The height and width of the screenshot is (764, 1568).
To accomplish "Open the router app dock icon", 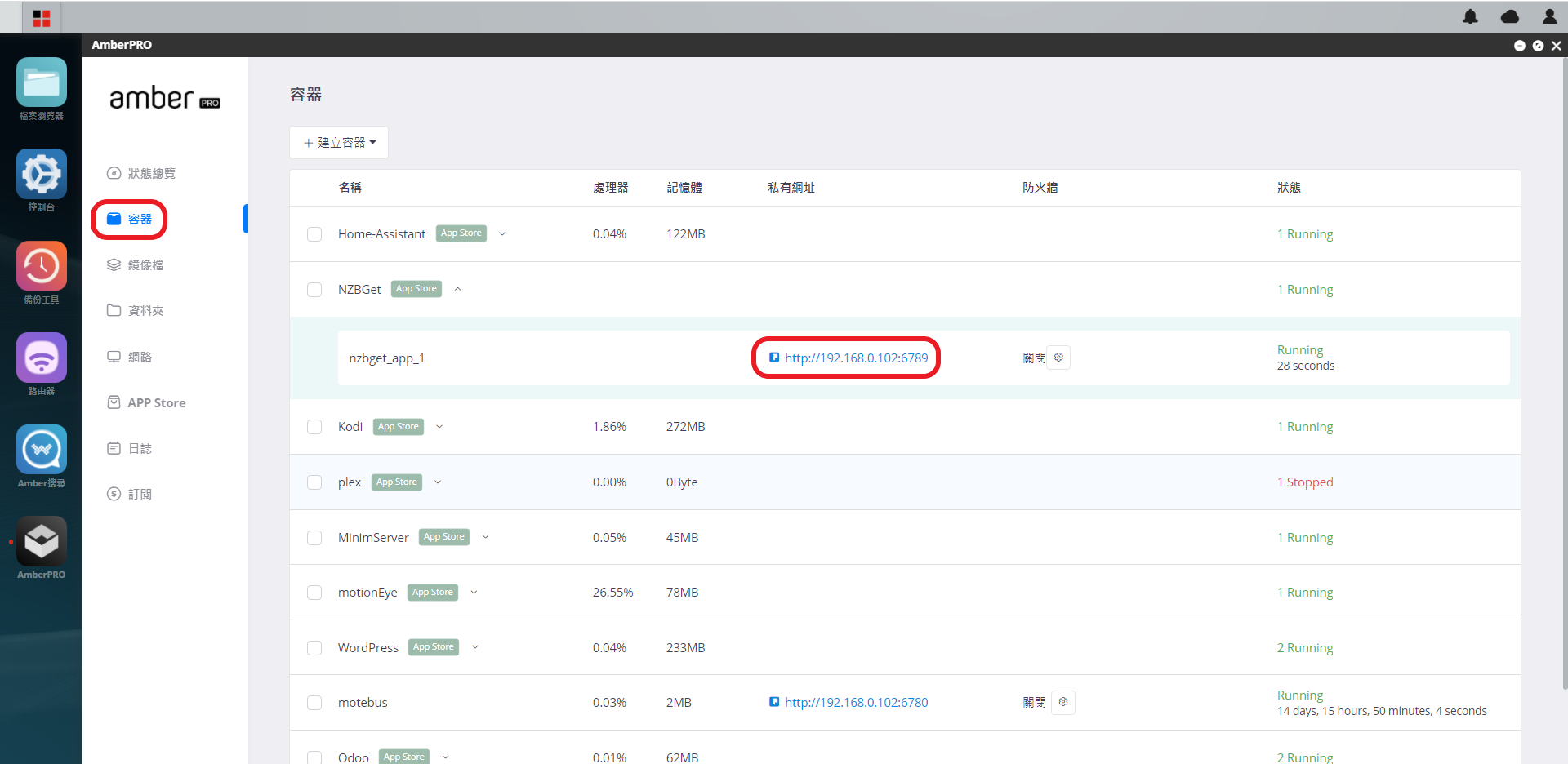I will (42, 358).
